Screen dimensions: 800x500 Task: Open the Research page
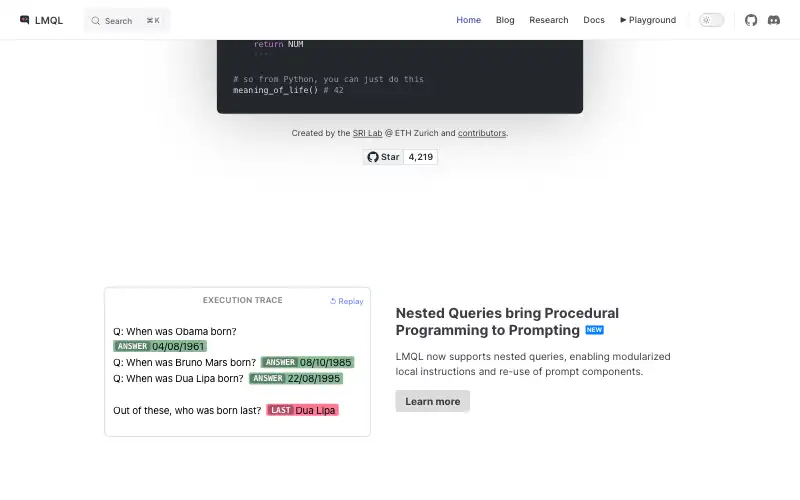pyautogui.click(x=548, y=20)
